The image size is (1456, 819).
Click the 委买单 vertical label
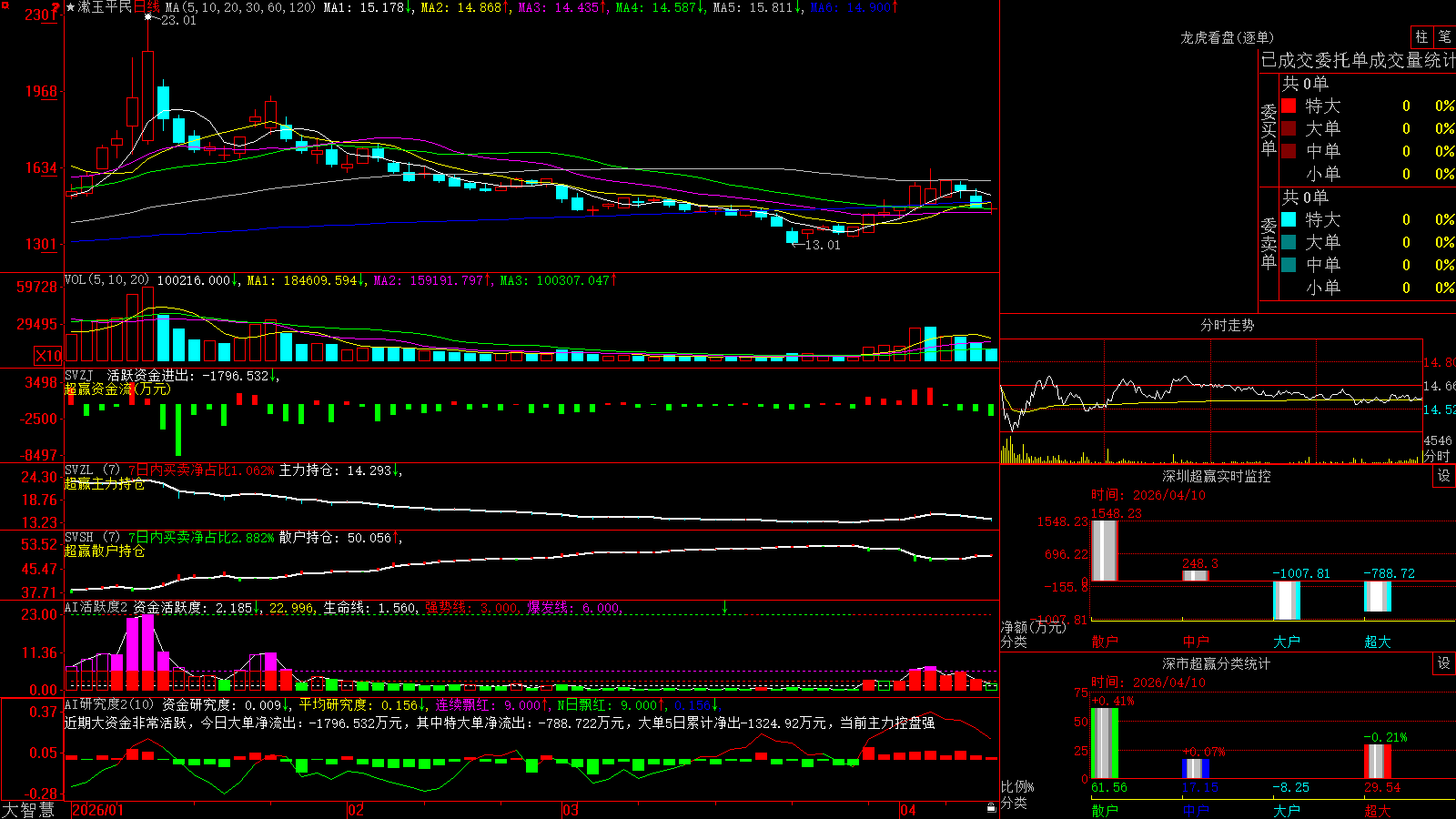pos(1269,129)
